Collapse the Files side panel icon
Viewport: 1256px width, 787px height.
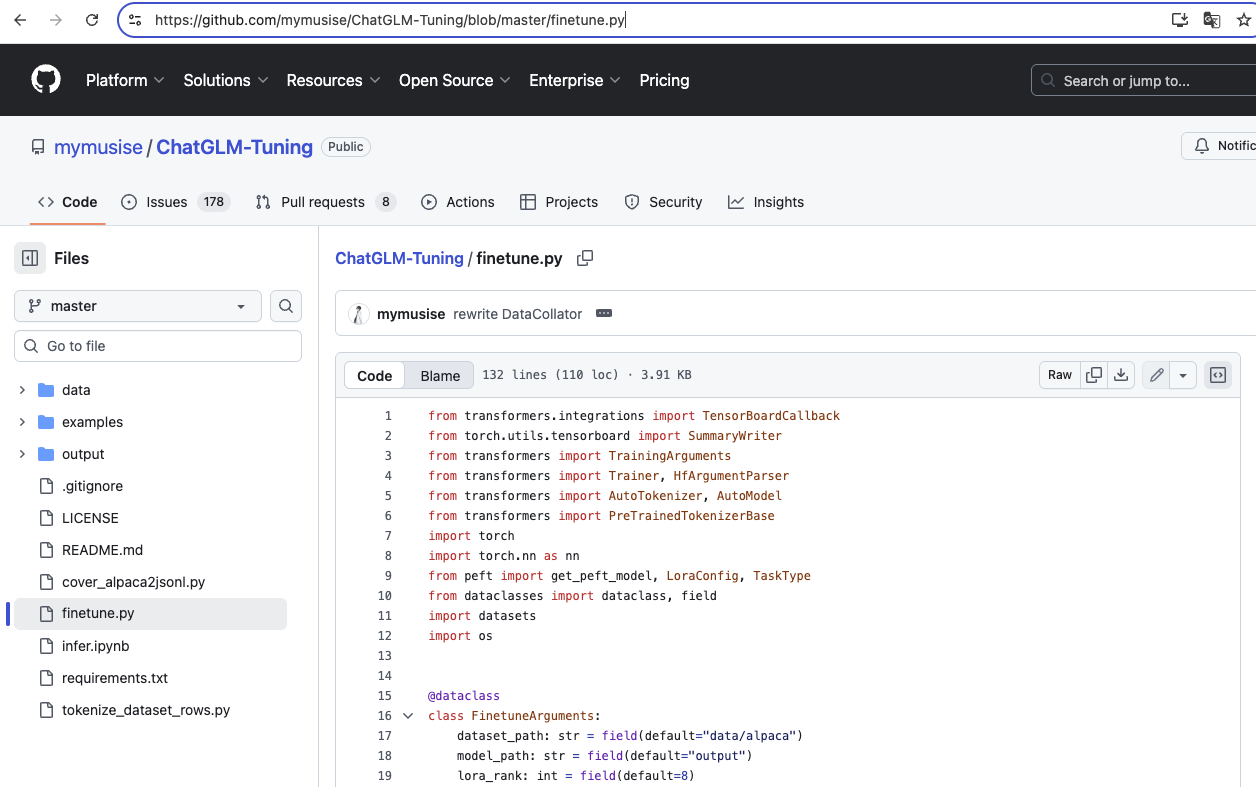pyautogui.click(x=30, y=258)
